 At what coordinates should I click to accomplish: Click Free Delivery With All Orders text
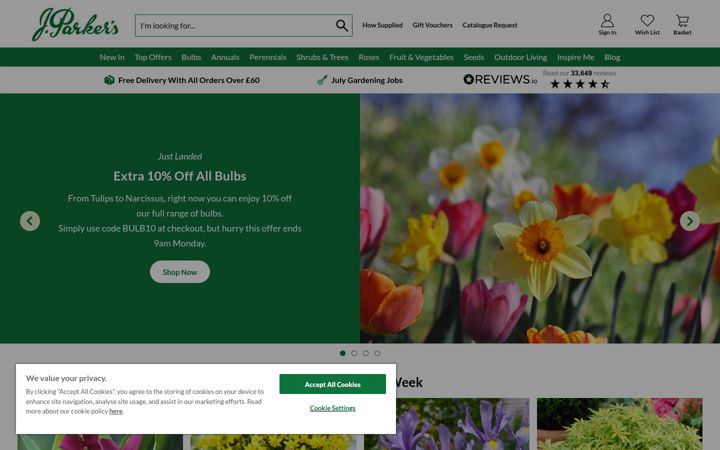tap(189, 80)
